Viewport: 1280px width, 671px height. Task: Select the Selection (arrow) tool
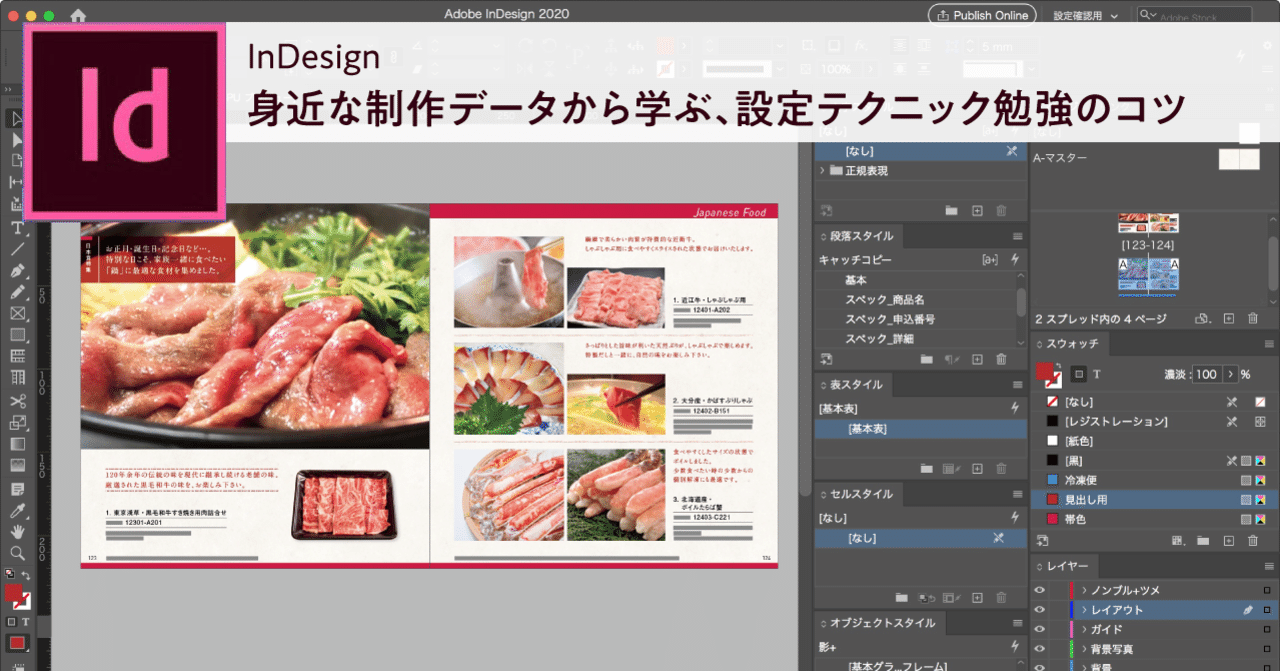[17, 119]
